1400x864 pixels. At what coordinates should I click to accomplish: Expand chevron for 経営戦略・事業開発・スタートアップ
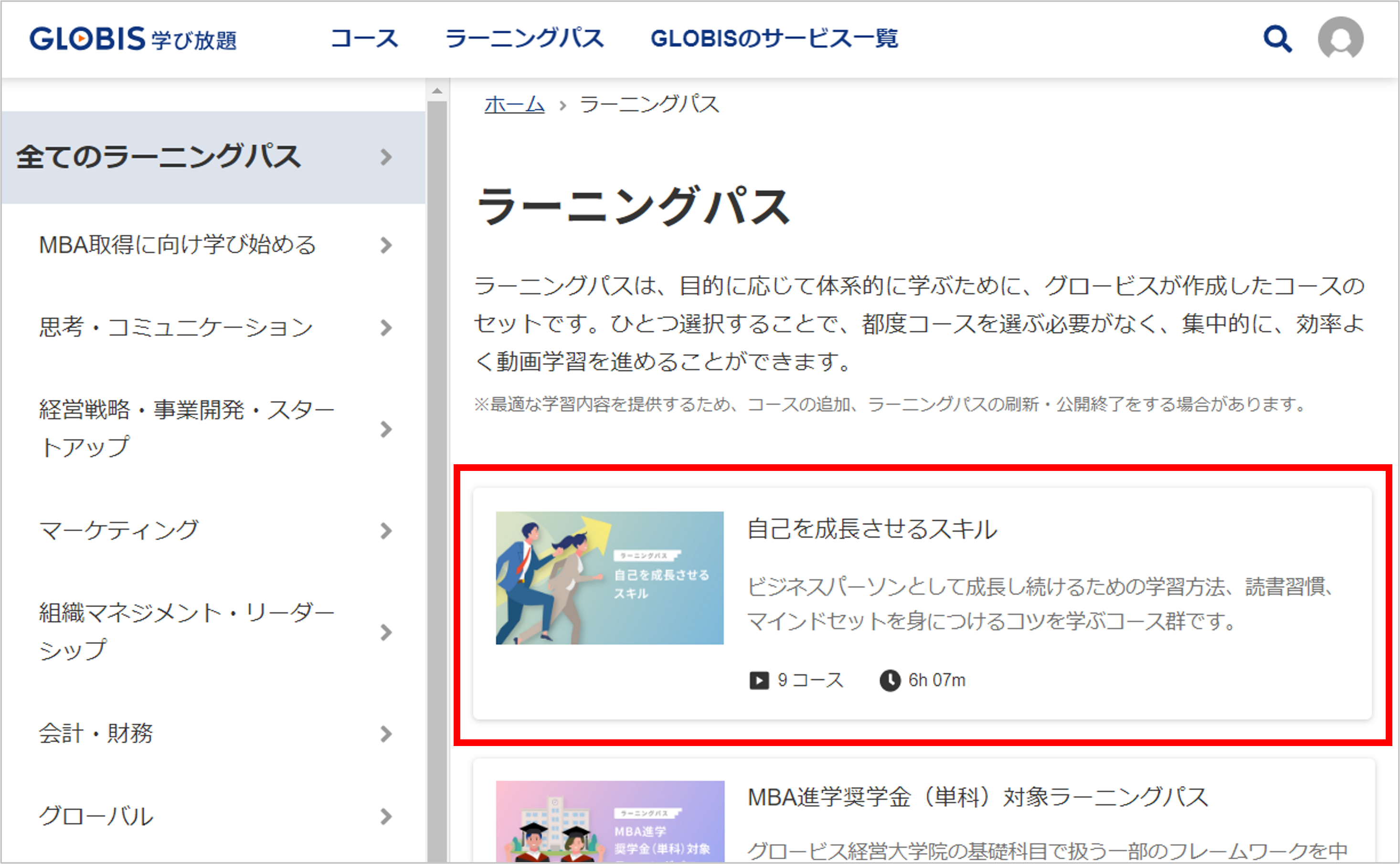386,429
